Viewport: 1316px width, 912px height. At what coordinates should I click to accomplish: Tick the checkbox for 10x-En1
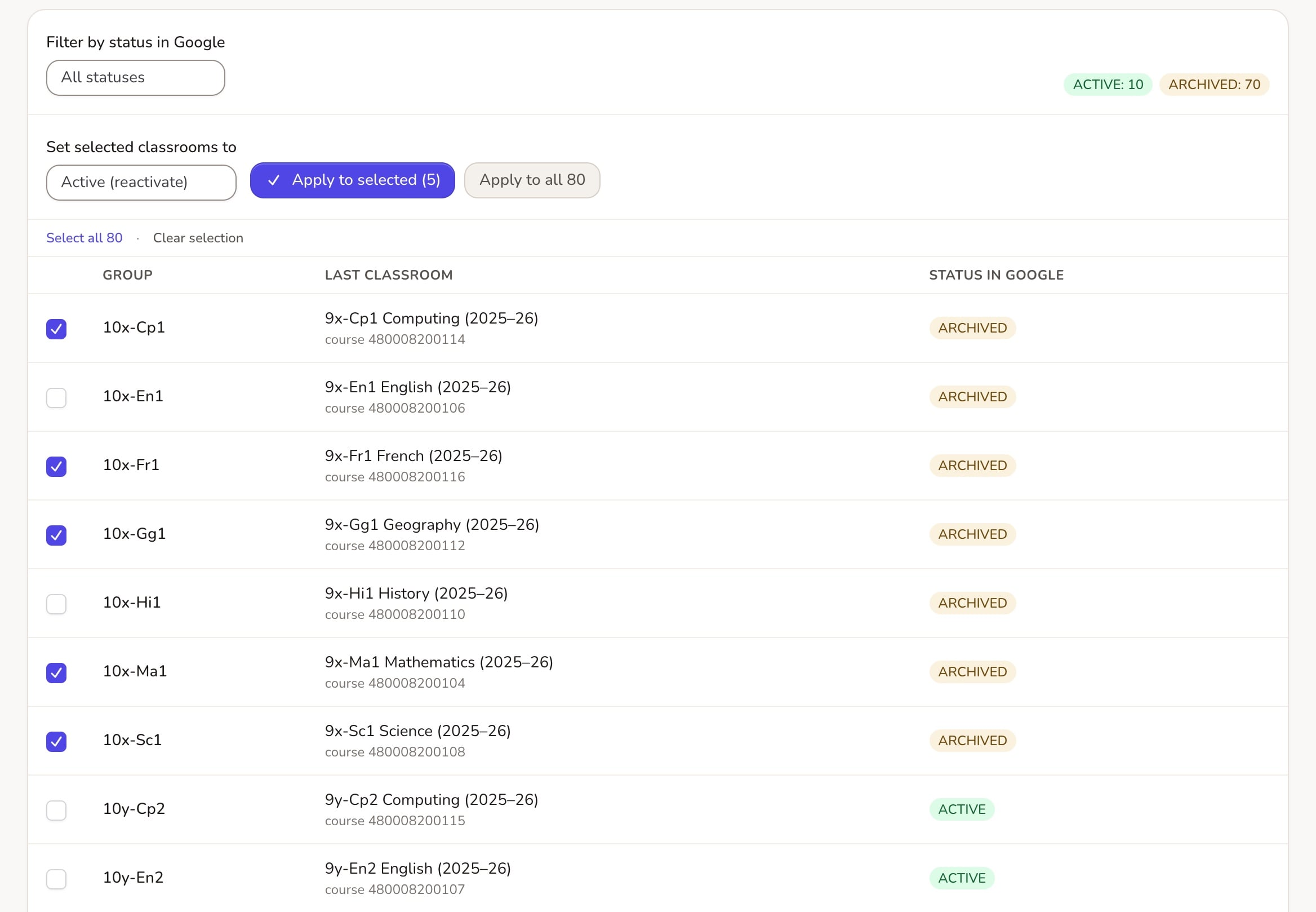56,397
